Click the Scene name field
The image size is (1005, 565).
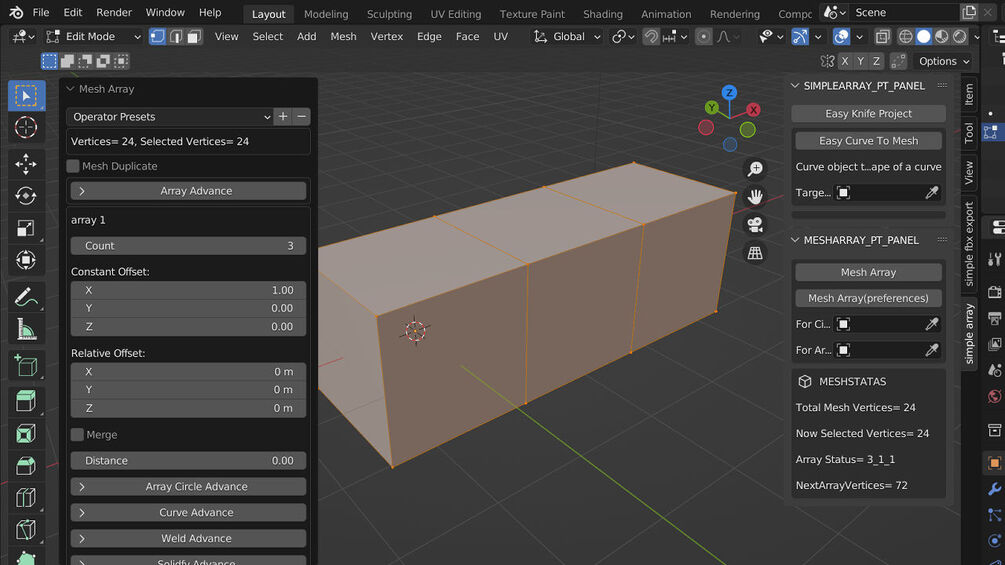click(x=904, y=13)
